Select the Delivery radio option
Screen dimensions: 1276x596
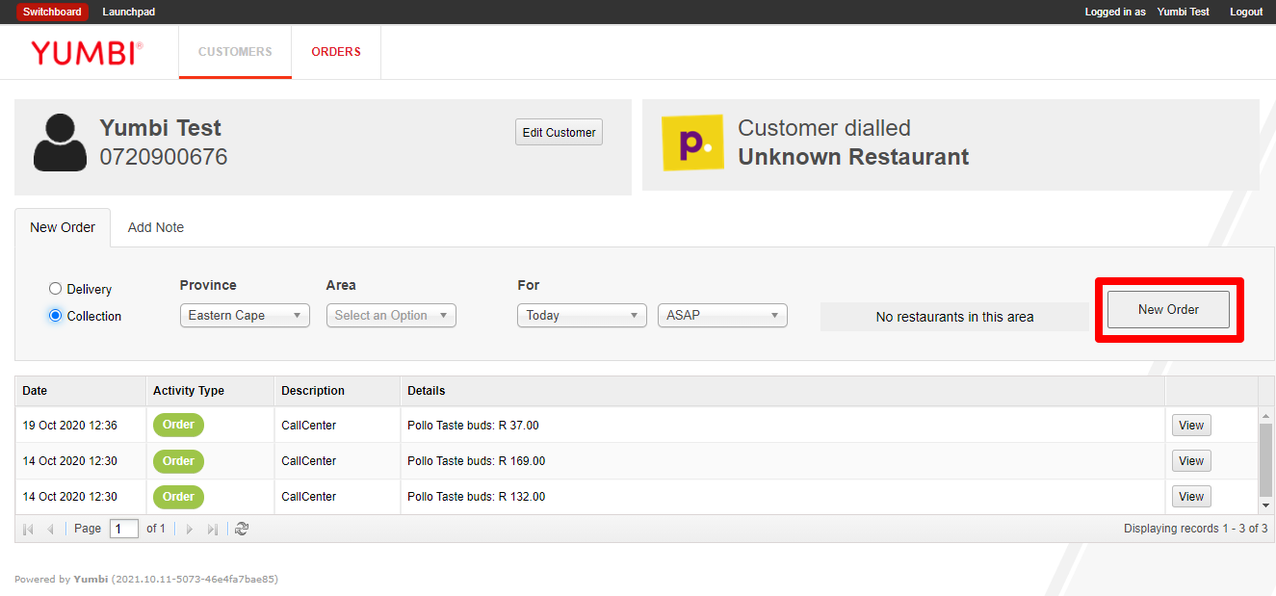click(56, 289)
